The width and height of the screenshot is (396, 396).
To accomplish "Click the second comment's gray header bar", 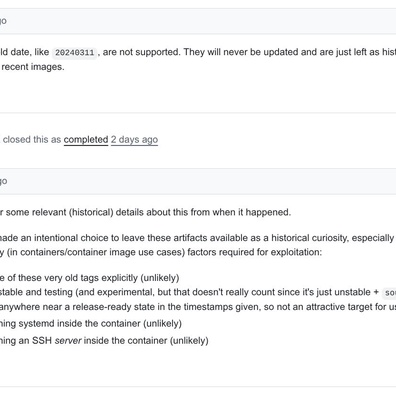I will tap(198, 181).
